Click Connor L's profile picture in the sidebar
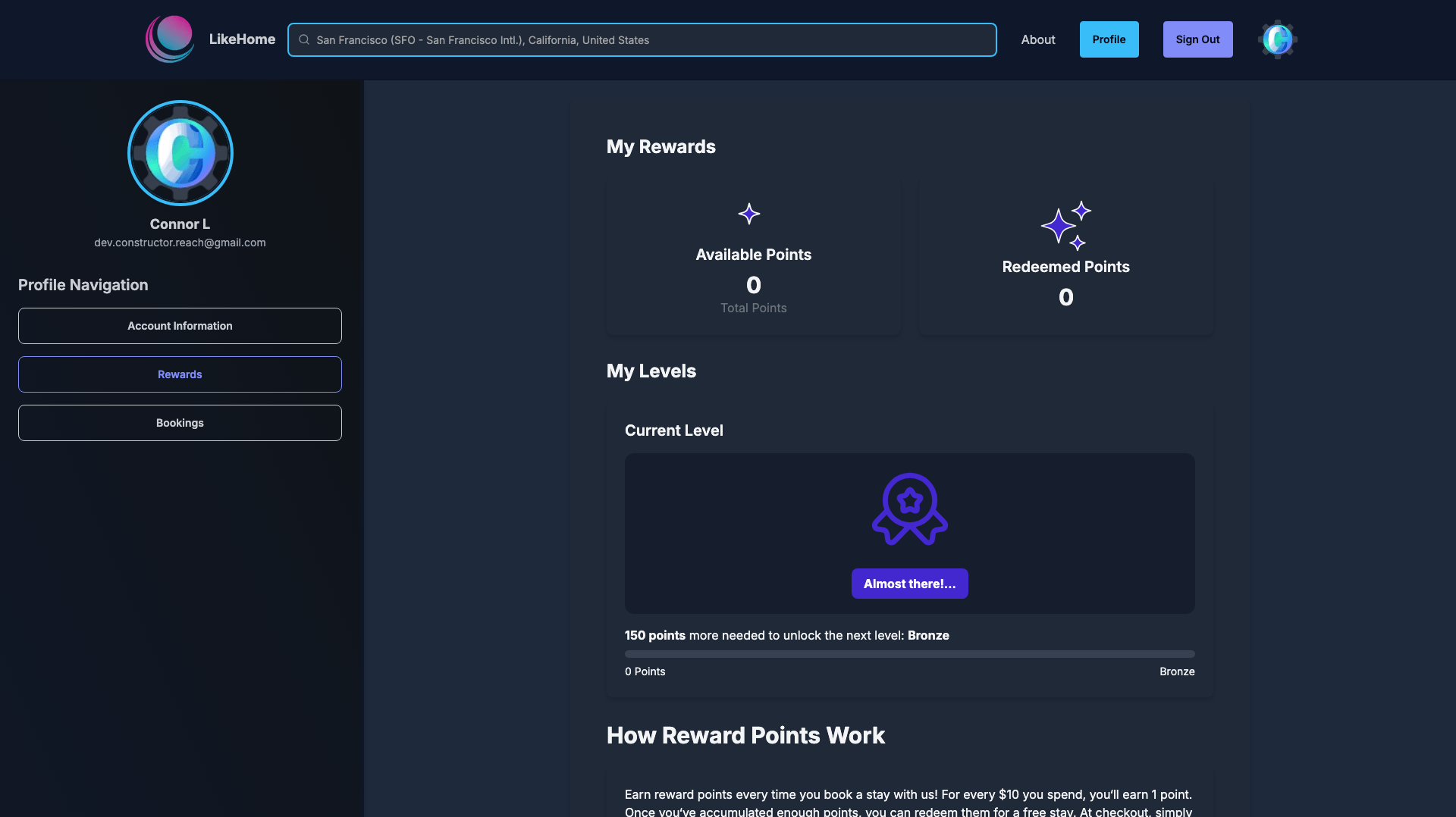Screen dimensions: 1456x817 180,152
